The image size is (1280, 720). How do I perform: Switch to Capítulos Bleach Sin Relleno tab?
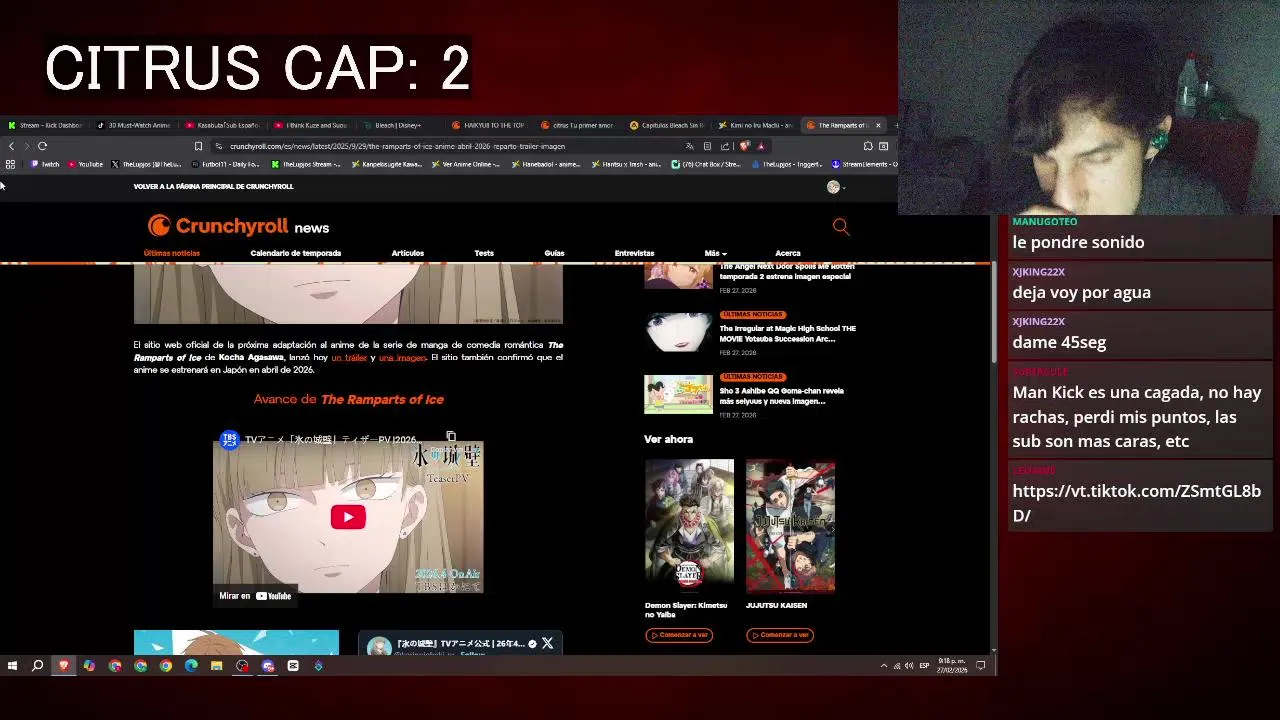[667, 125]
